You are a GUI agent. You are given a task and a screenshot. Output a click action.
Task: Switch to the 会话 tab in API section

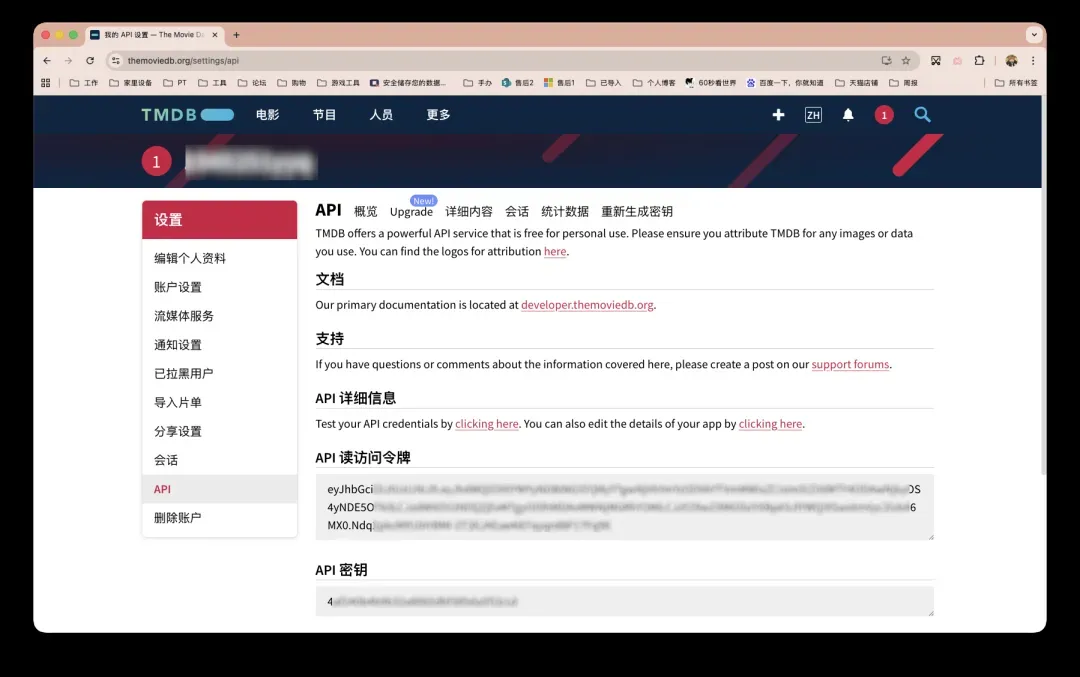[x=517, y=211]
